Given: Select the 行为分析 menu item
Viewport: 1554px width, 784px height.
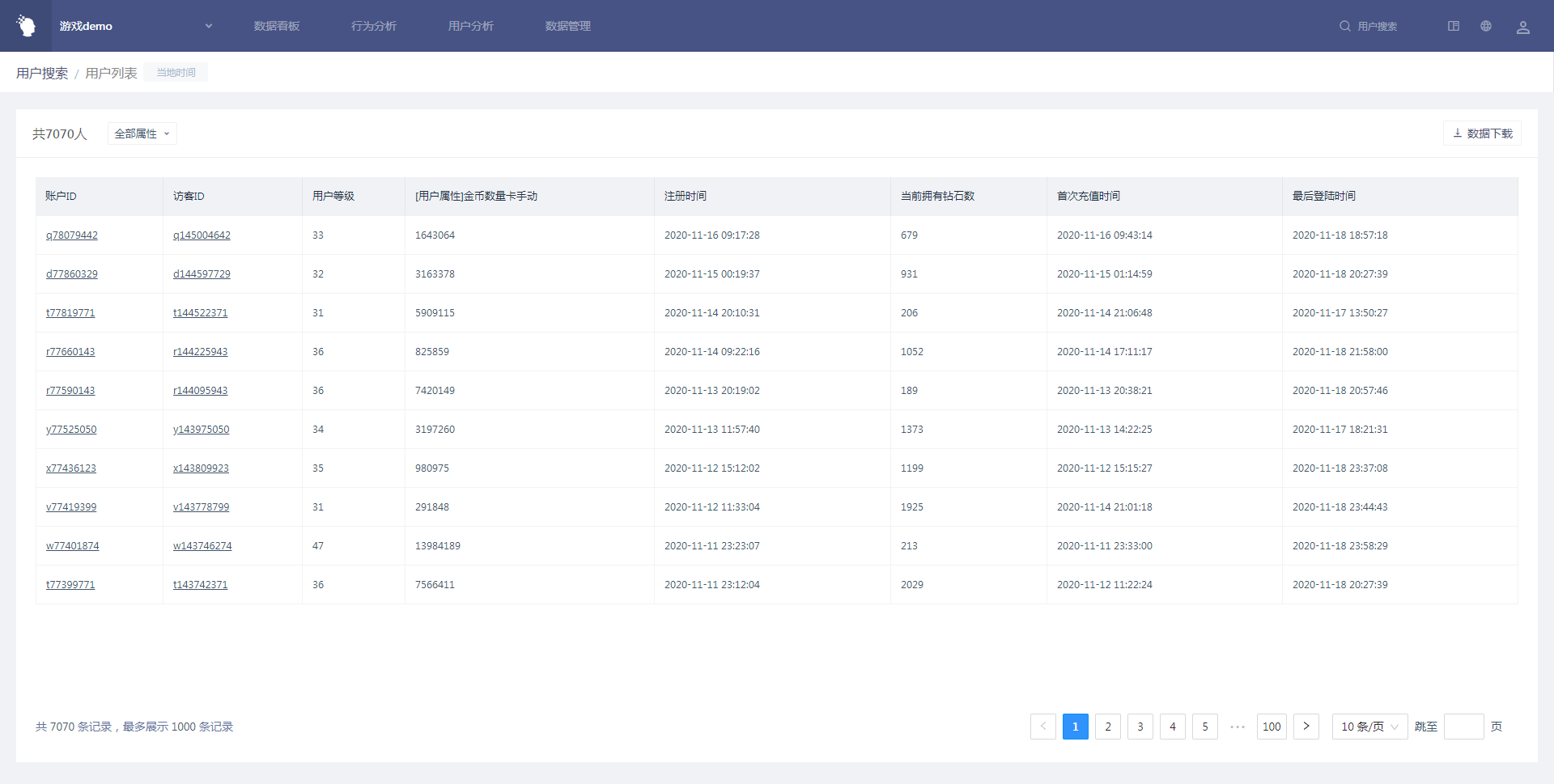Looking at the screenshot, I should point(374,26).
